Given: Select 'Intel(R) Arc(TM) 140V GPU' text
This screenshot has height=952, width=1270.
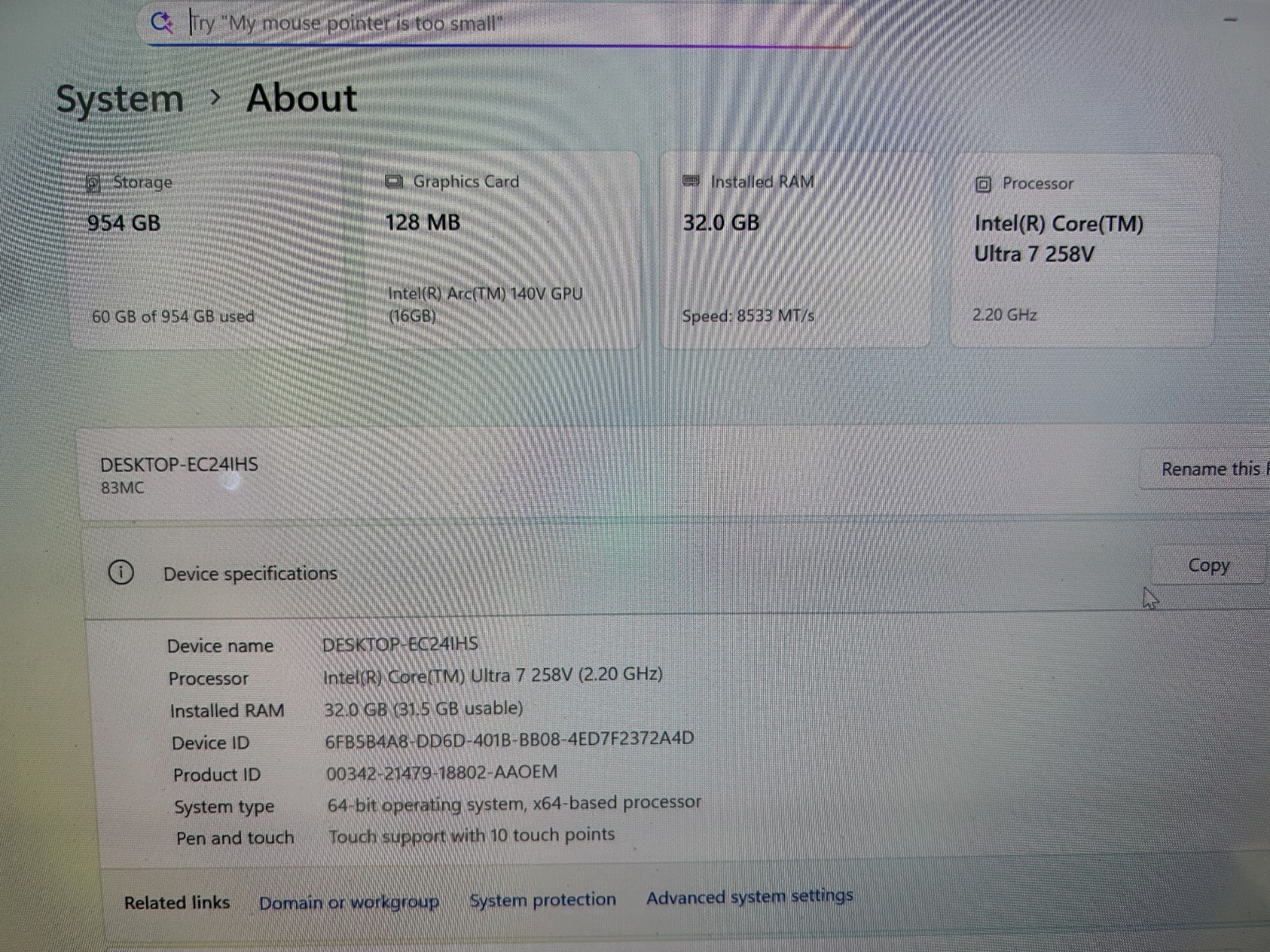Looking at the screenshot, I should (485, 294).
